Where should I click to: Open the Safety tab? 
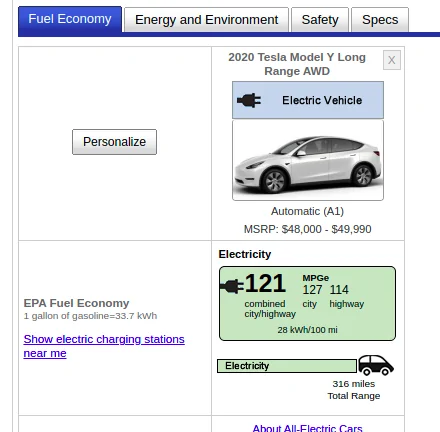320,20
